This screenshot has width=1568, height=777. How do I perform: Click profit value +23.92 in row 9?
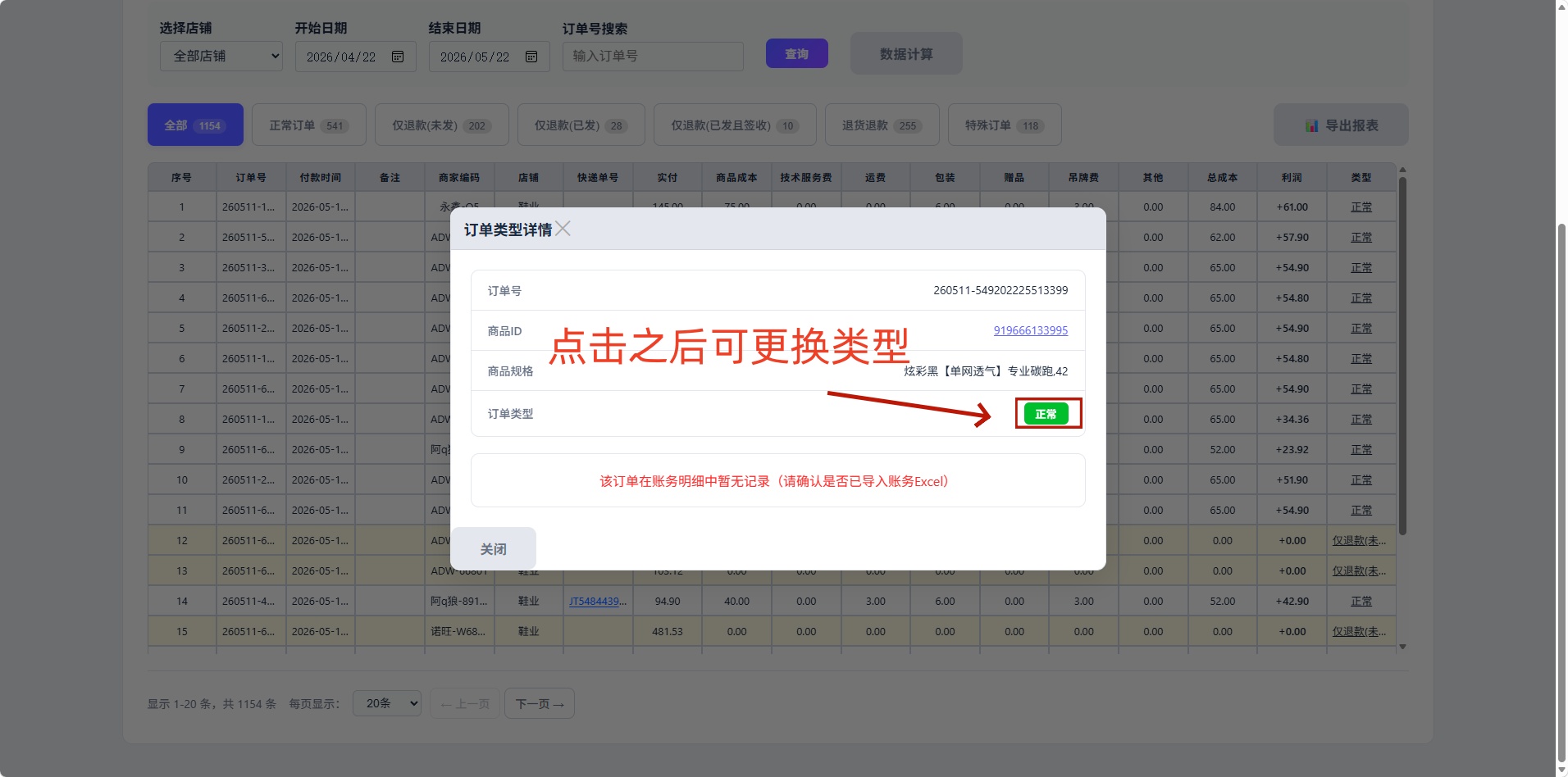coord(1292,449)
